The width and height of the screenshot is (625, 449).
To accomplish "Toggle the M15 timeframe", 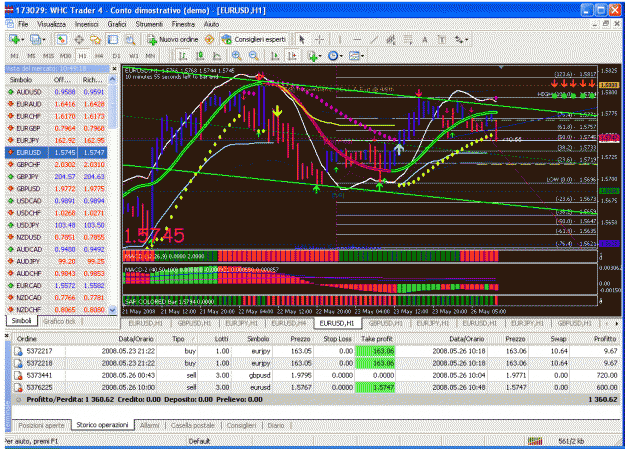I will [48, 56].
